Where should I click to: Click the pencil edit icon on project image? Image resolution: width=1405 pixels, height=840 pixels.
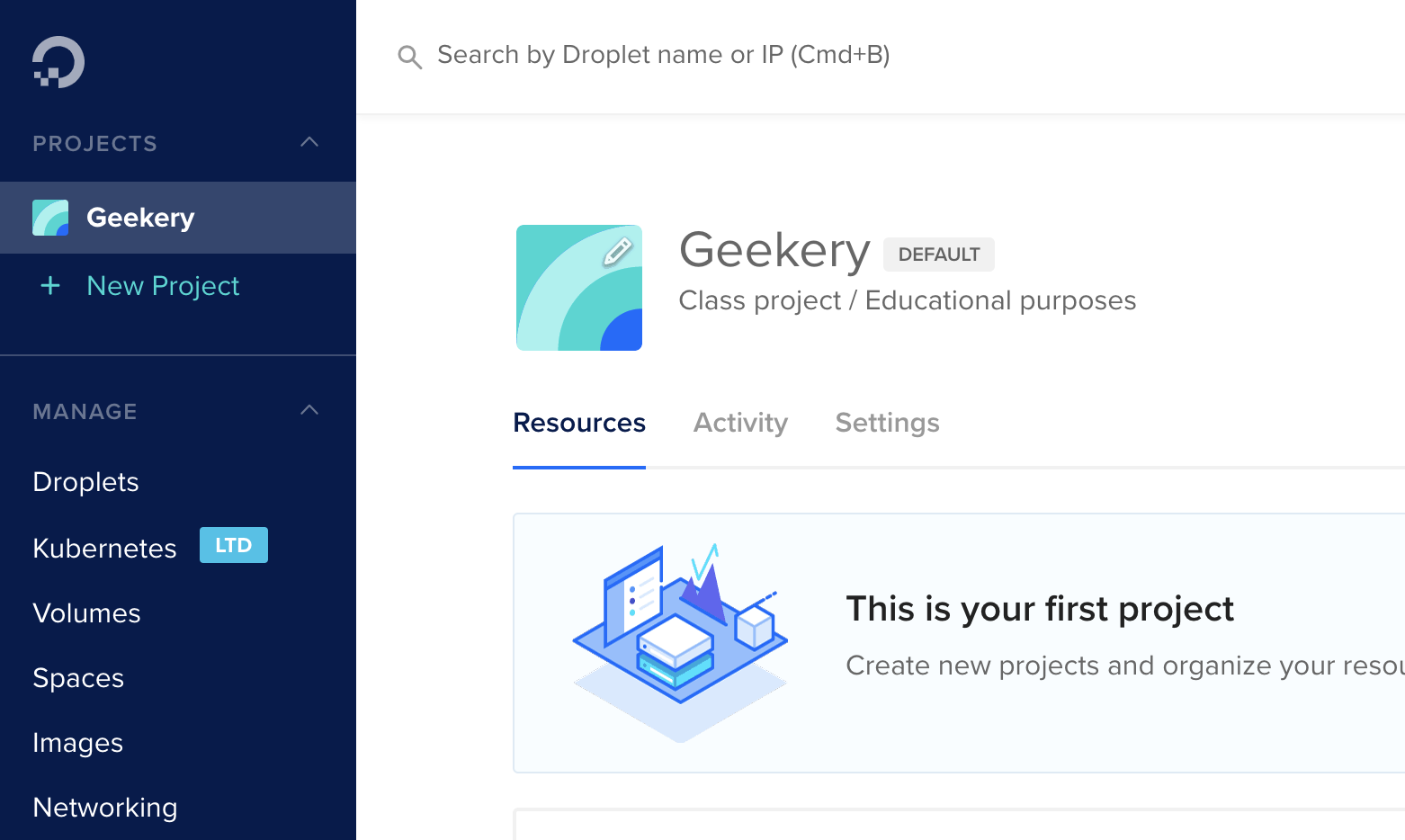(617, 251)
